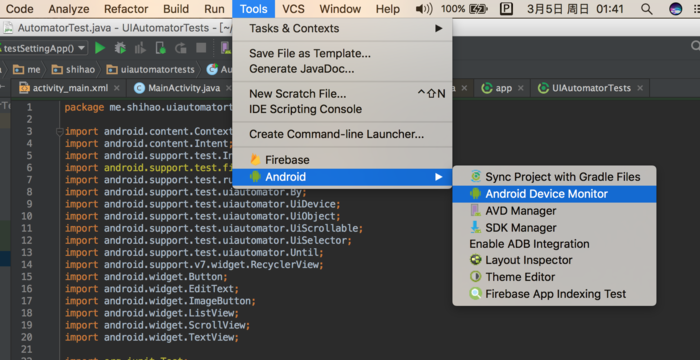
Task: Click the line 'import android.widget.Button;'
Action: pyautogui.click(x=146, y=276)
